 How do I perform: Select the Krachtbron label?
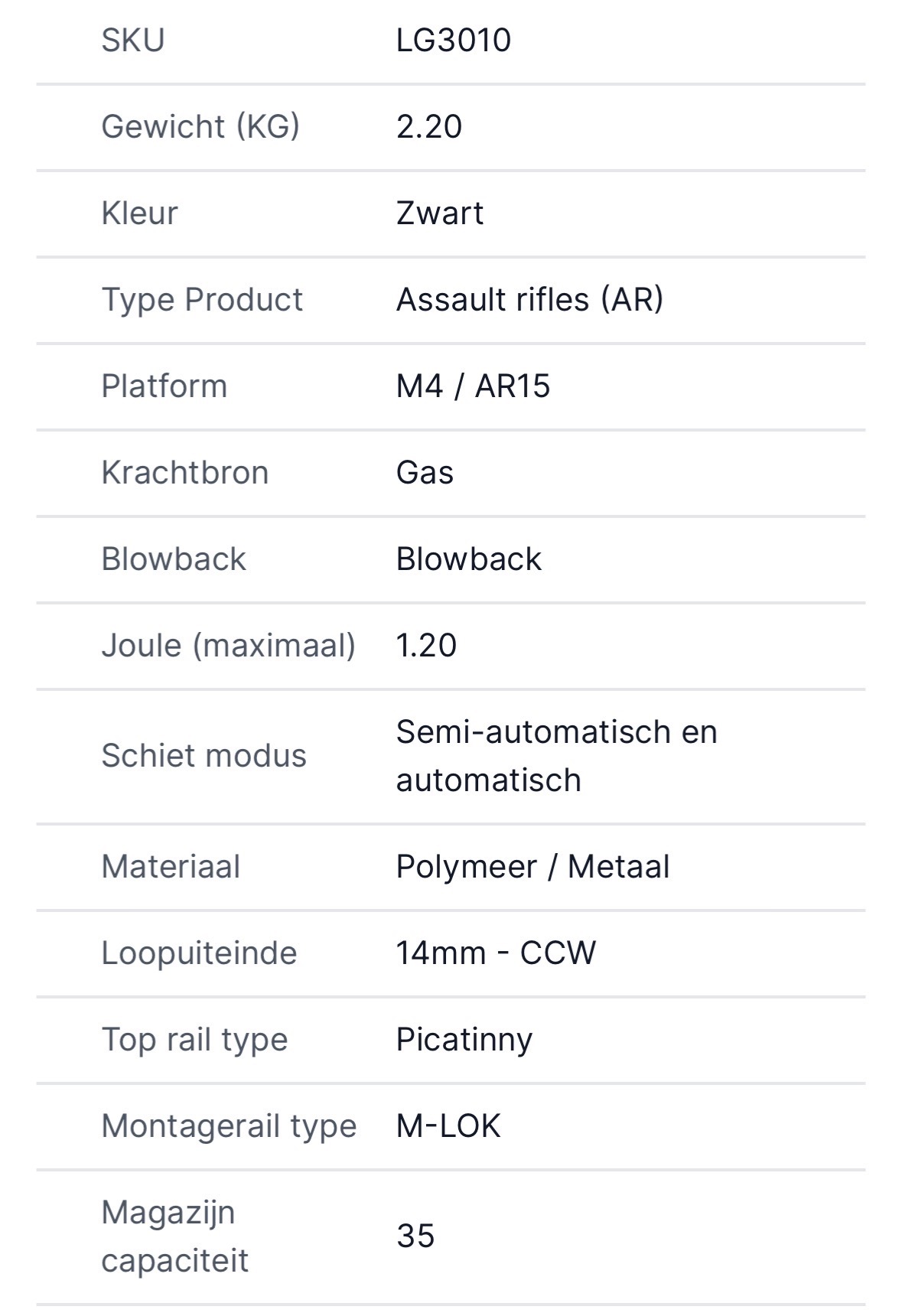pyautogui.click(x=185, y=473)
